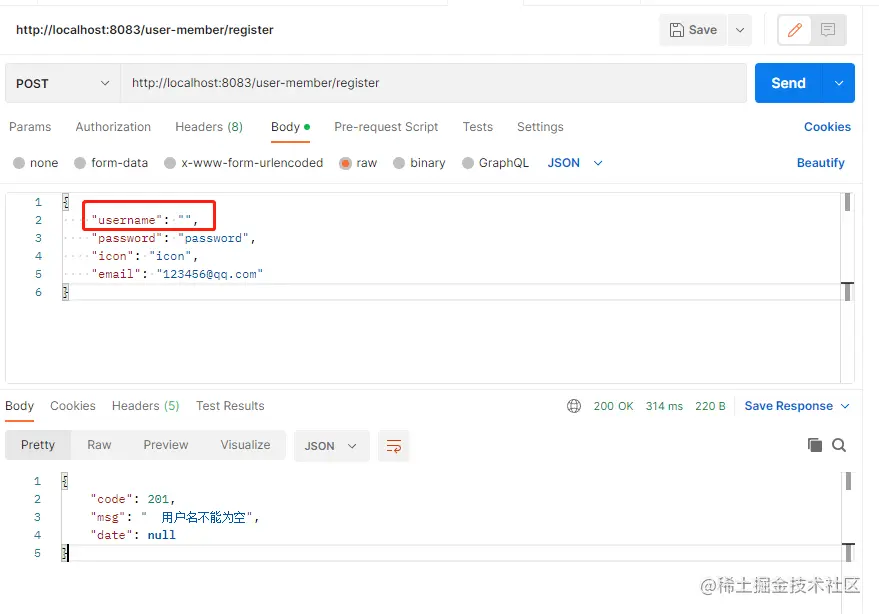Click the "code": 201 response line
Screen dimensions: 879x614
[133, 499]
